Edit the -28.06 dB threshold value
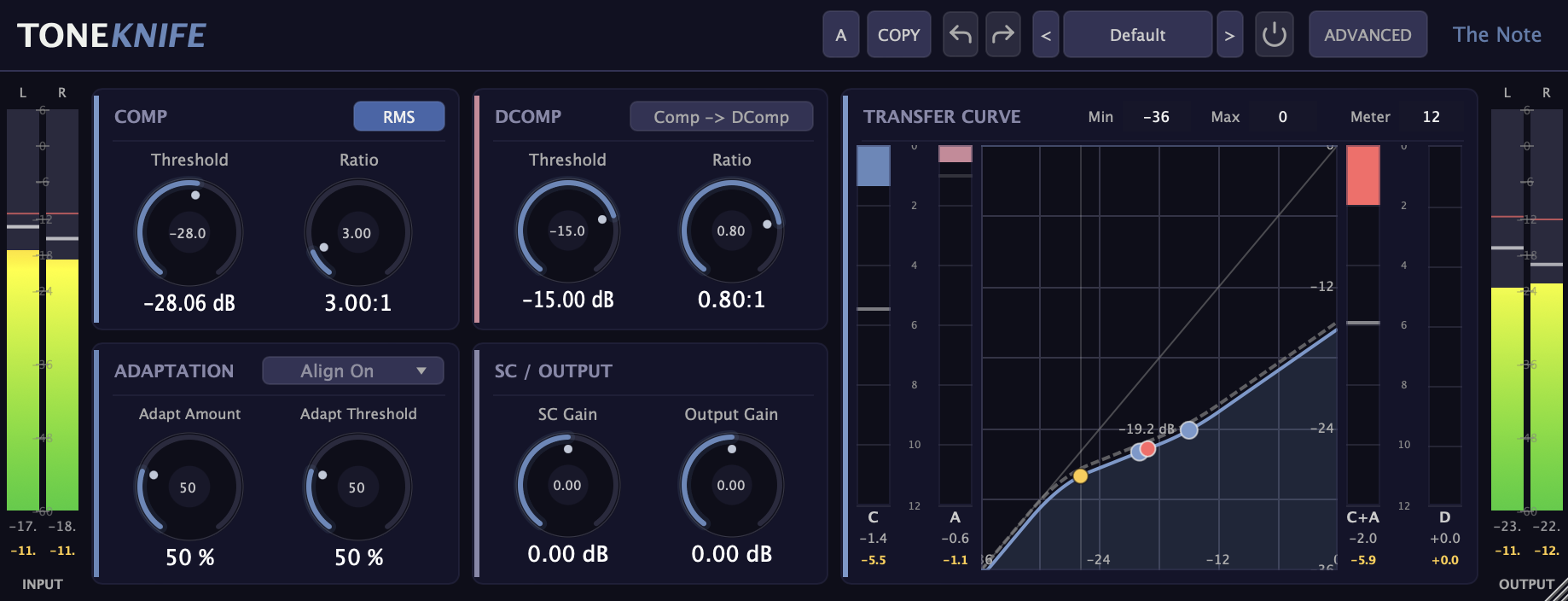The image size is (1568, 601). (189, 303)
